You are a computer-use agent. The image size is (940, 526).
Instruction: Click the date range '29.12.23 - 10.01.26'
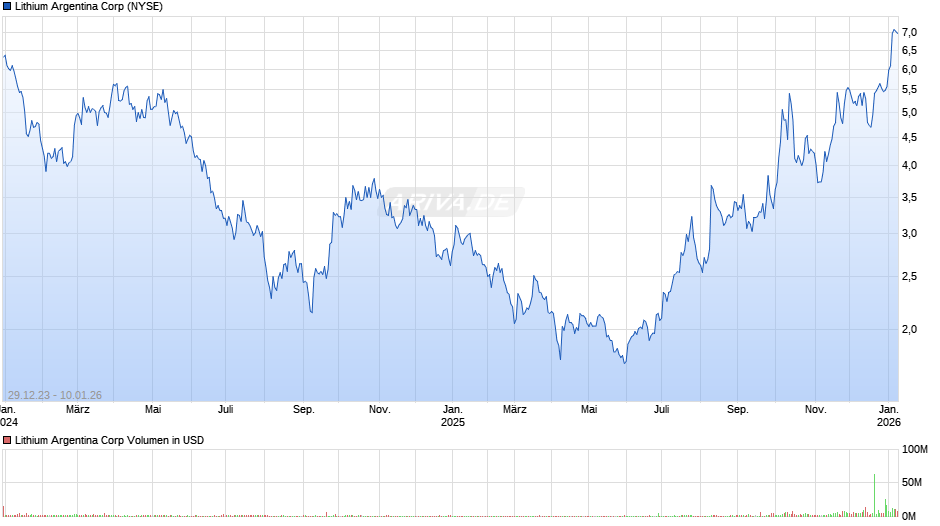click(55, 395)
